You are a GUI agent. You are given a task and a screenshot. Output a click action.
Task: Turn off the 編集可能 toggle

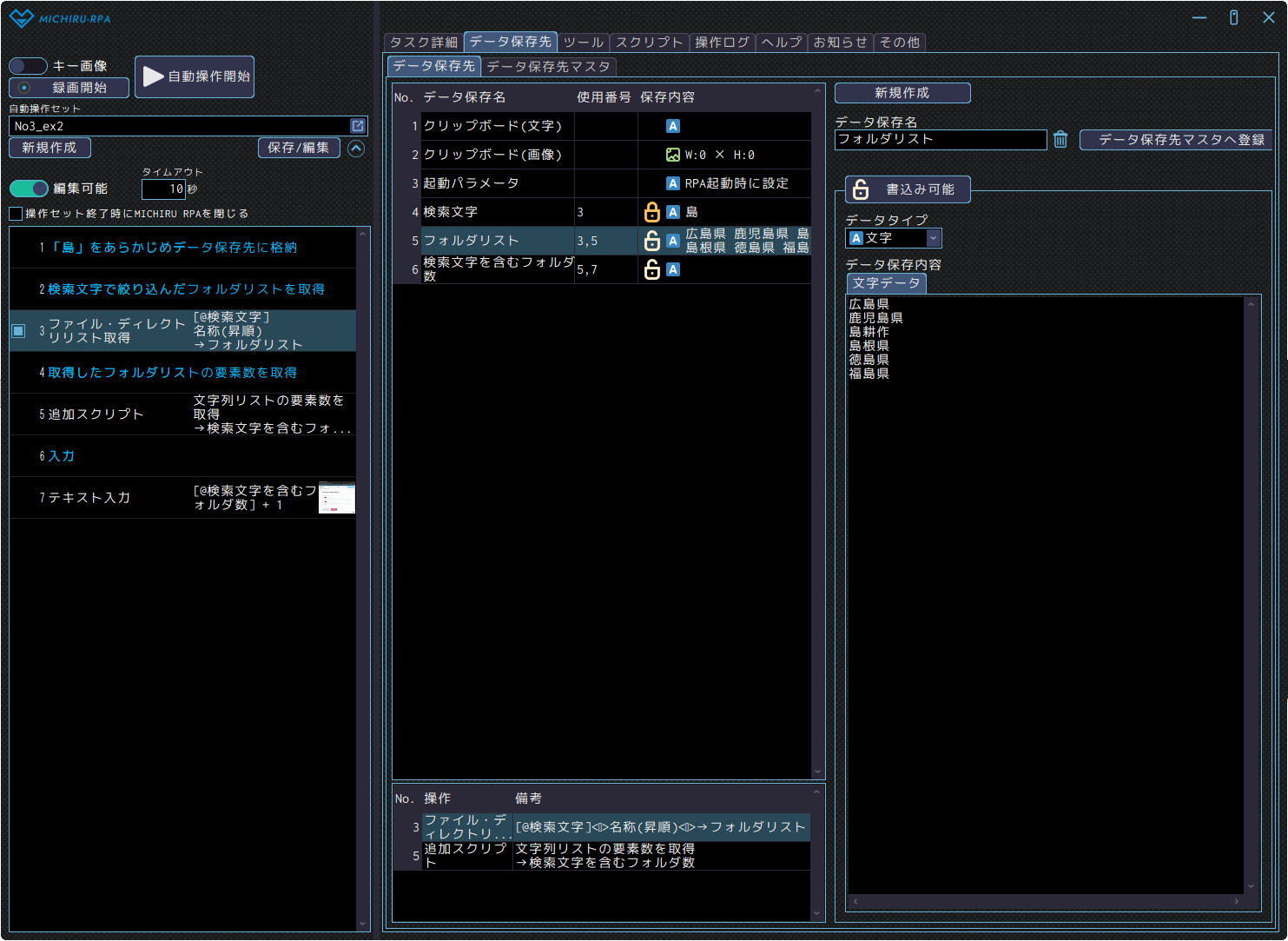point(29,189)
